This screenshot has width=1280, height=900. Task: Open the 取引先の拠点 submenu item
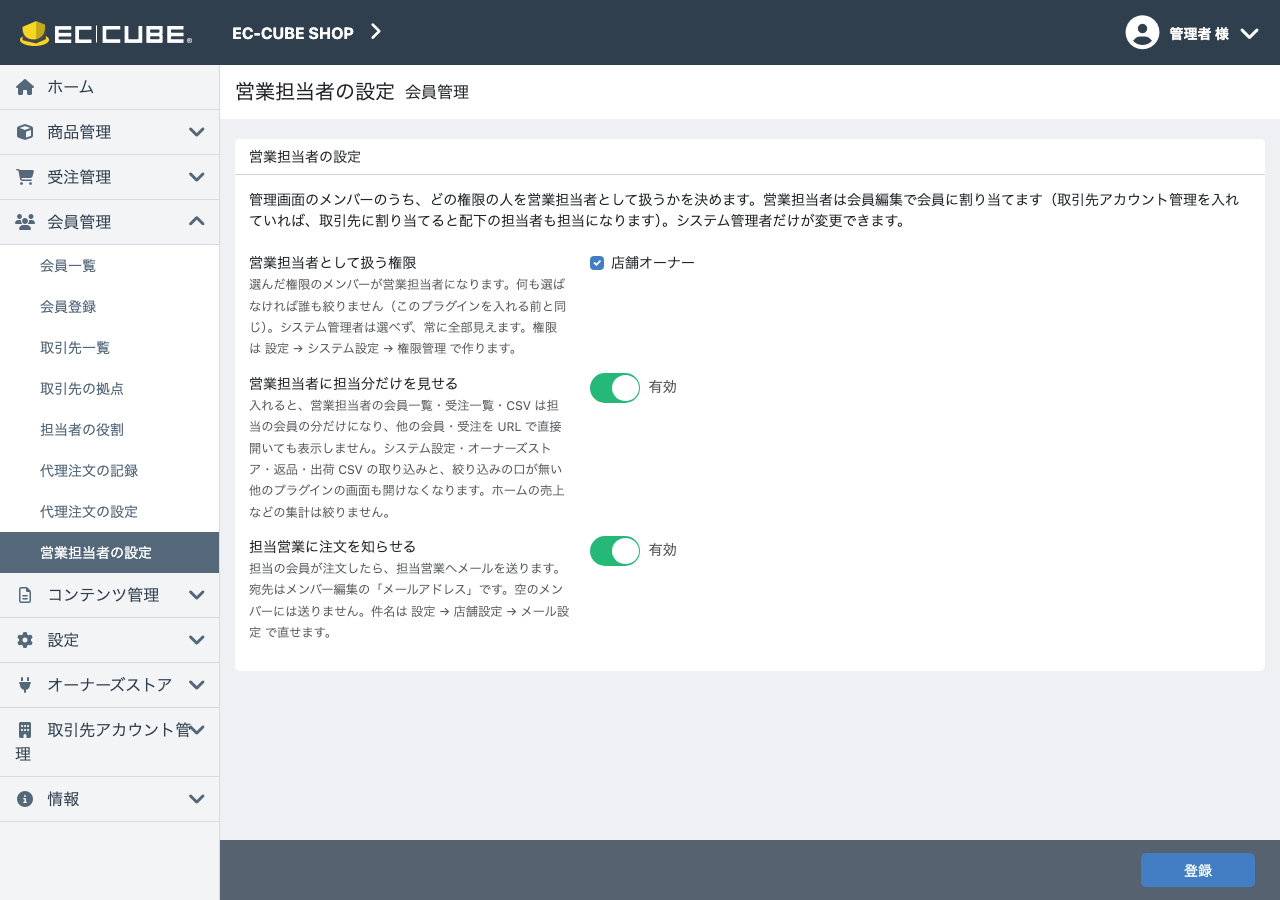(109, 388)
